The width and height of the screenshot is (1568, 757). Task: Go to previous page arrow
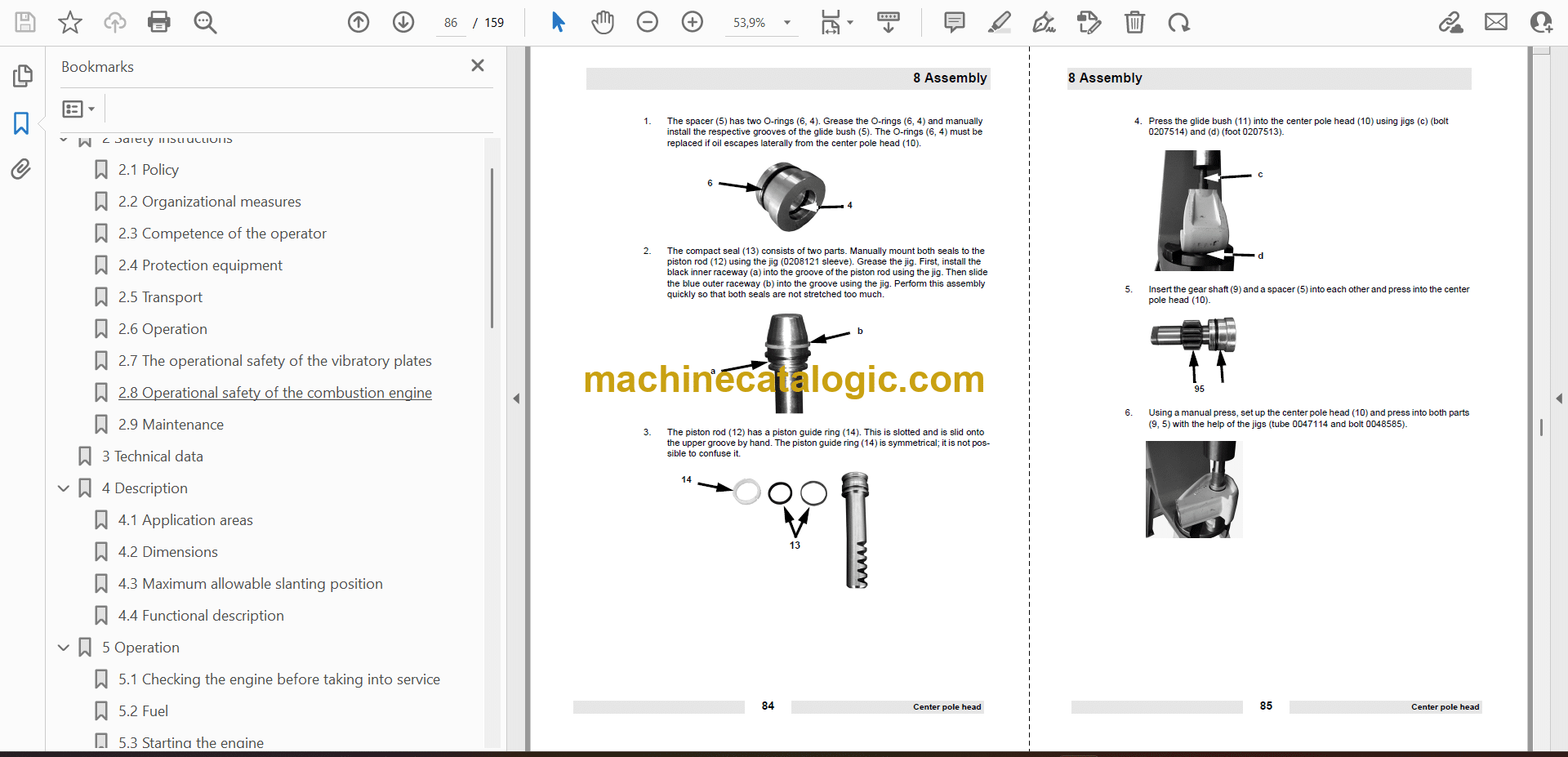tap(359, 22)
